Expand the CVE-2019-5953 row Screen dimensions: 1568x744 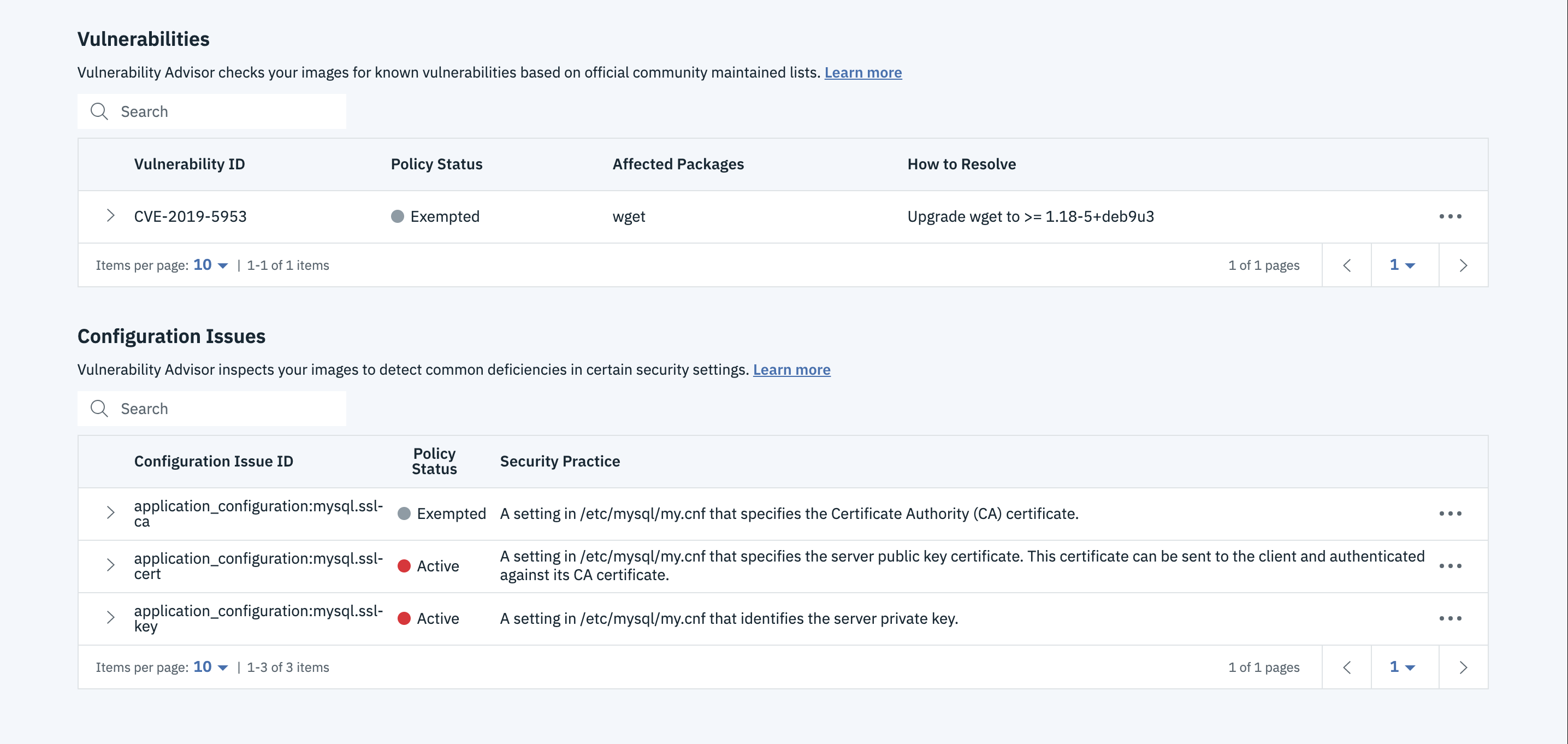(x=110, y=216)
